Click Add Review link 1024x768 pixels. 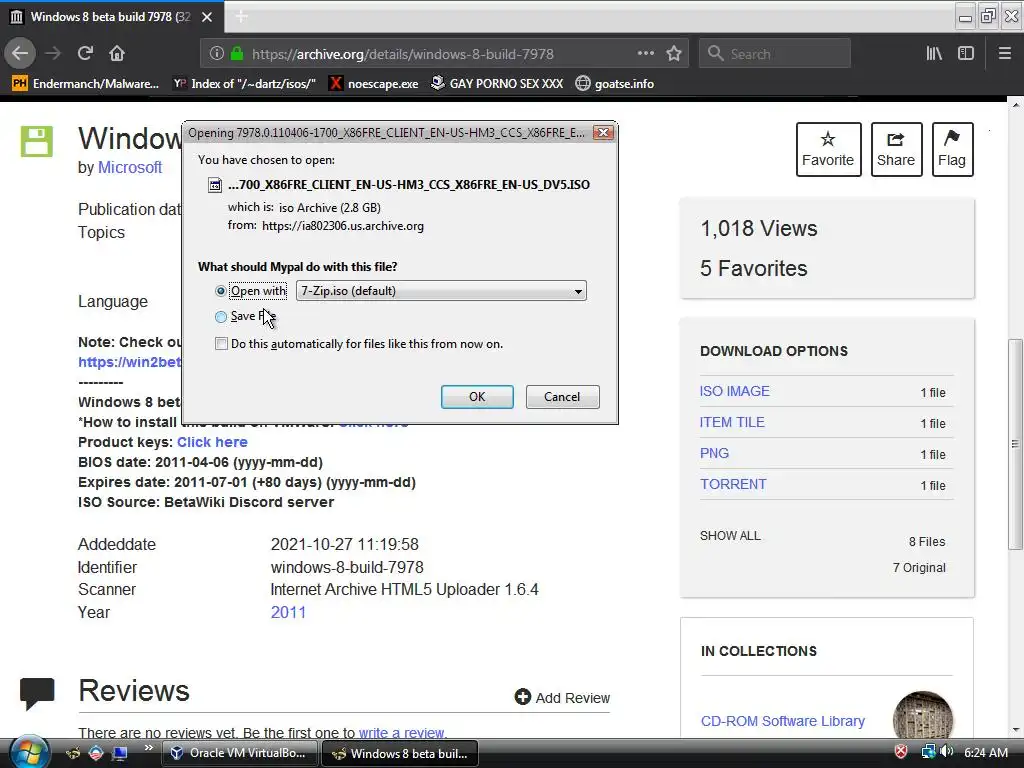[562, 697]
